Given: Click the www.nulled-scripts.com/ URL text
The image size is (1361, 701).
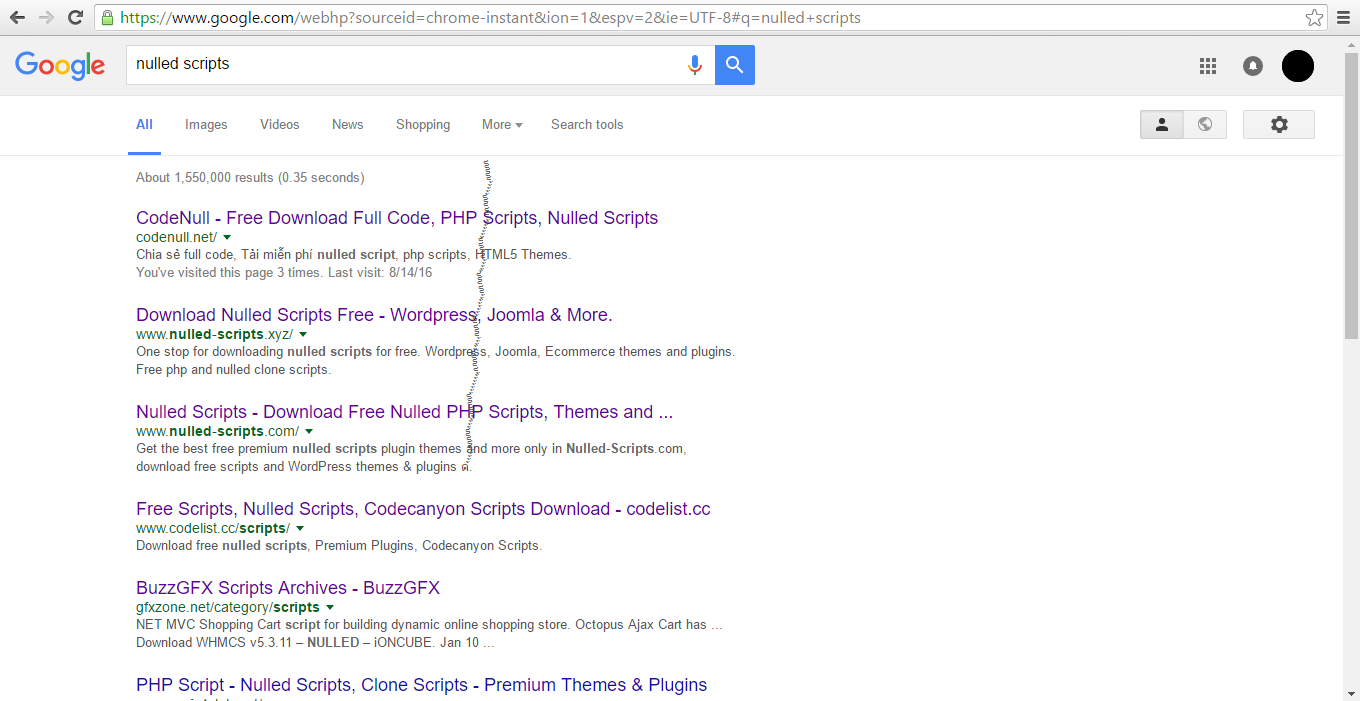Looking at the screenshot, I should (217, 431).
